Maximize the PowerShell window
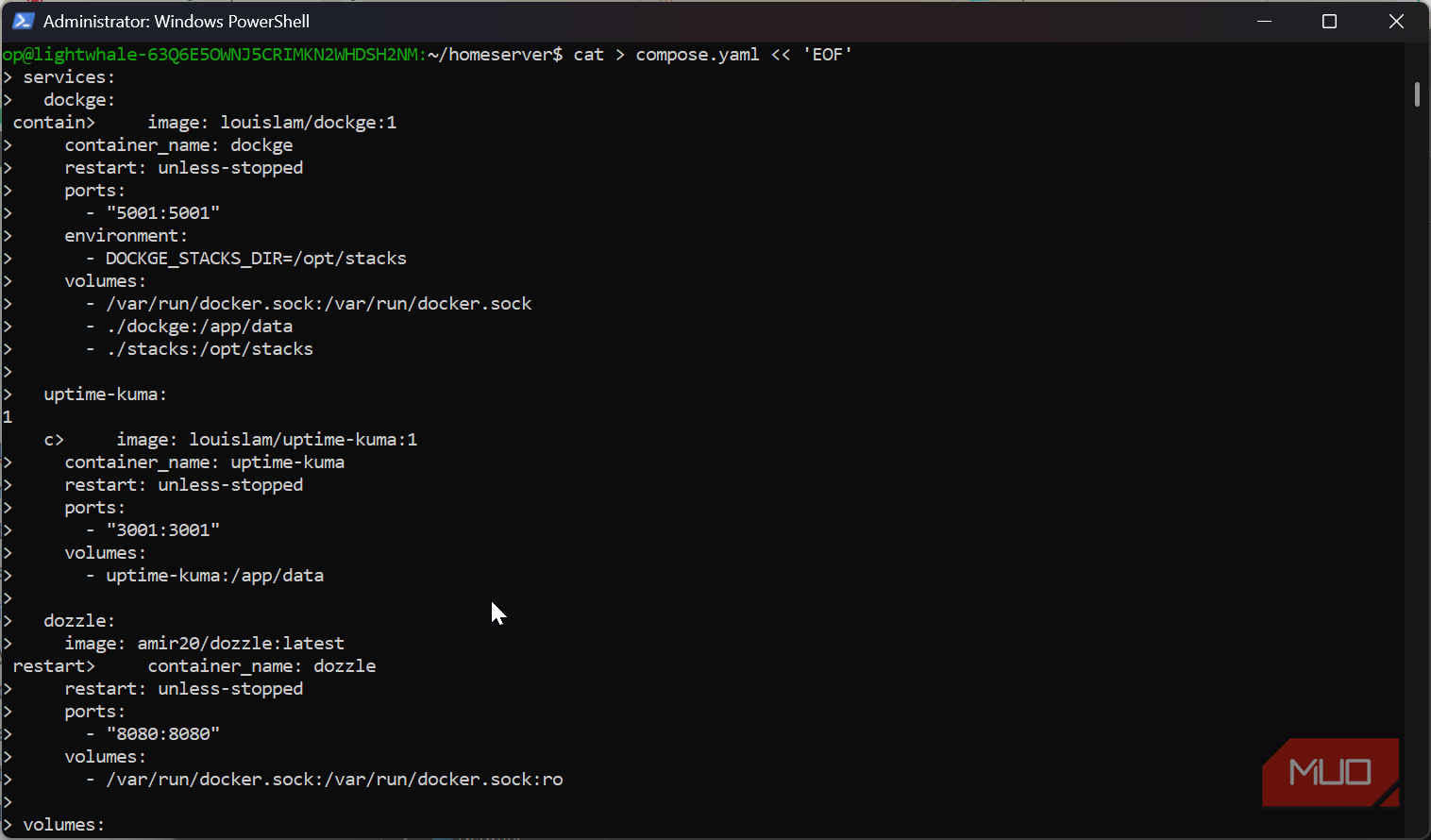Image resolution: width=1431 pixels, height=840 pixels. tap(1329, 21)
